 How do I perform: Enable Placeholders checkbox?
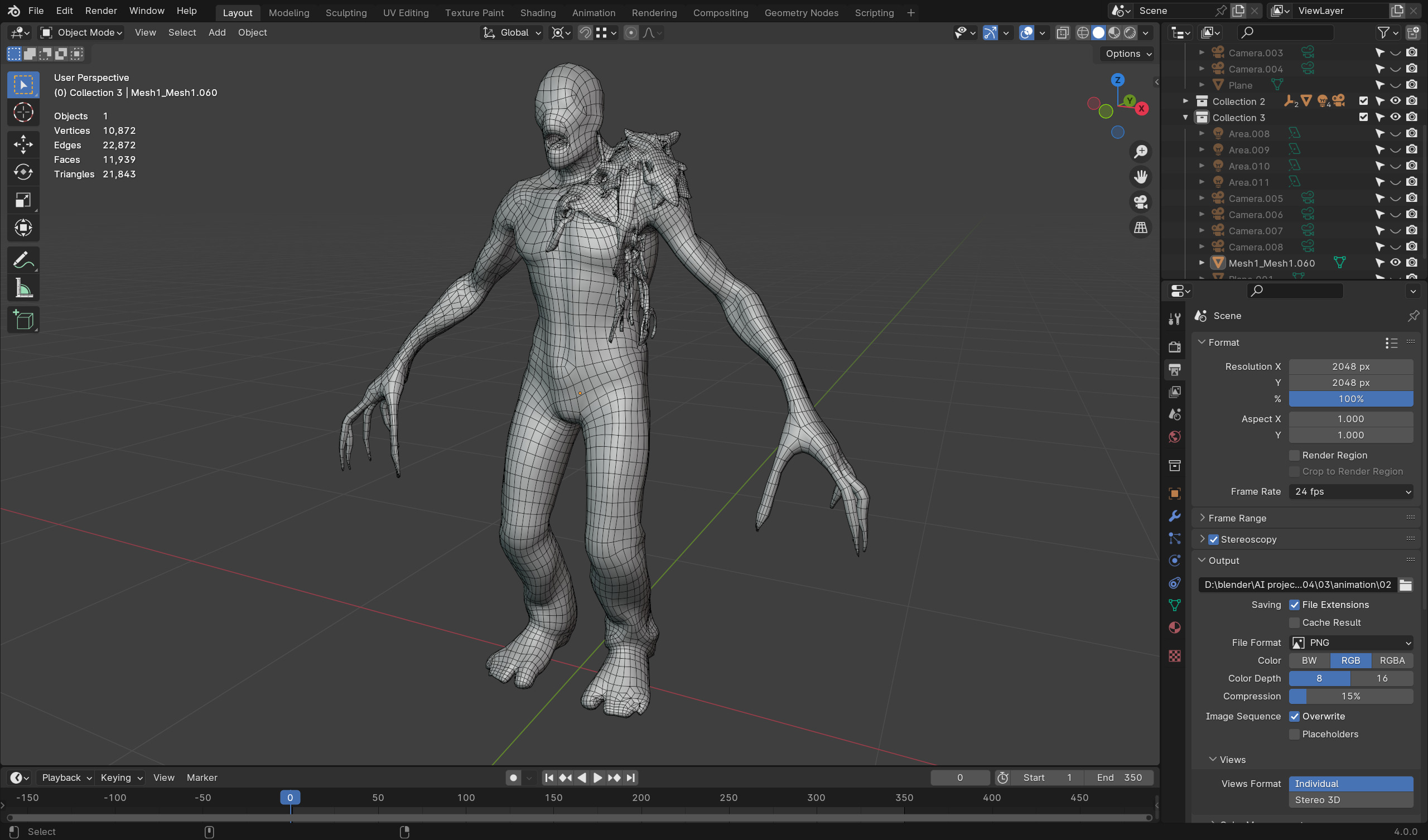coord(1294,735)
